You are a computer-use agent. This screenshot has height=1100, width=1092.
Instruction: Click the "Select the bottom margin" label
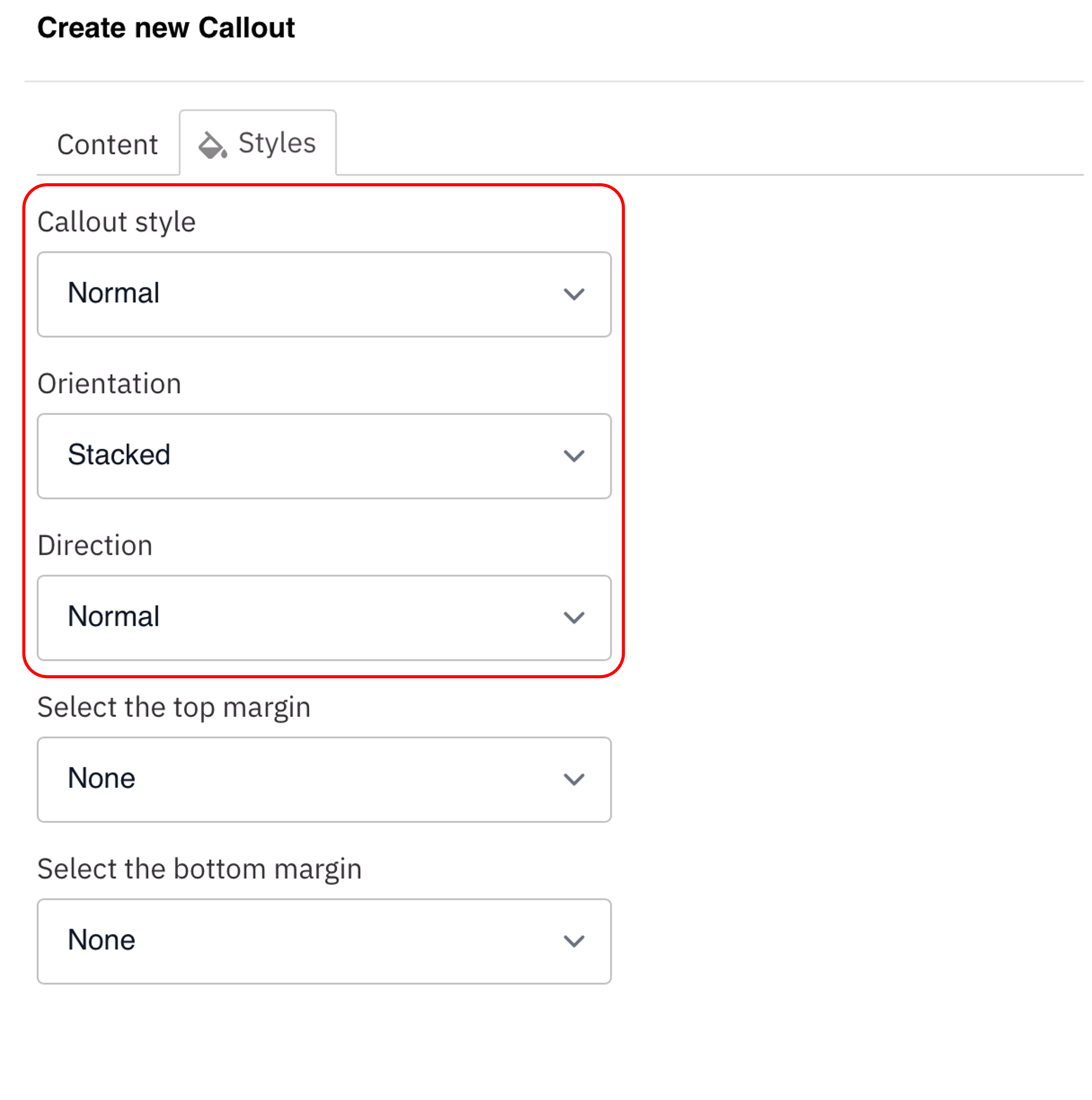(199, 869)
